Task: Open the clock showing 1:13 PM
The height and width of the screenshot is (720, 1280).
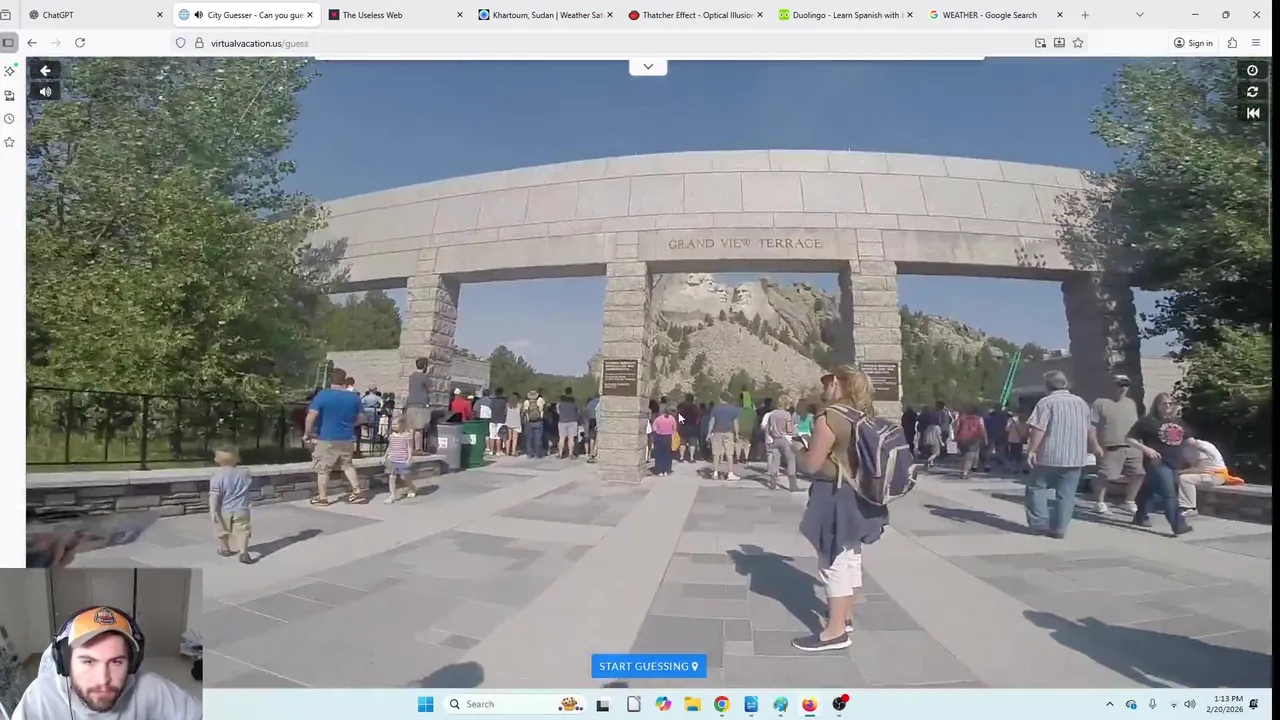Action: click(x=1223, y=704)
